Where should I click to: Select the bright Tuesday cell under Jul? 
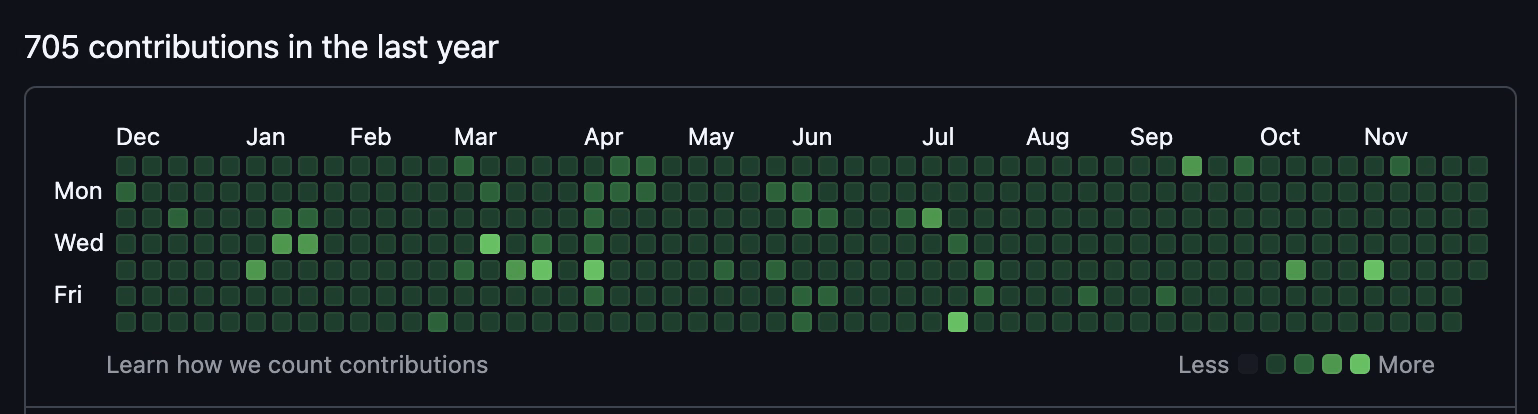click(932, 217)
